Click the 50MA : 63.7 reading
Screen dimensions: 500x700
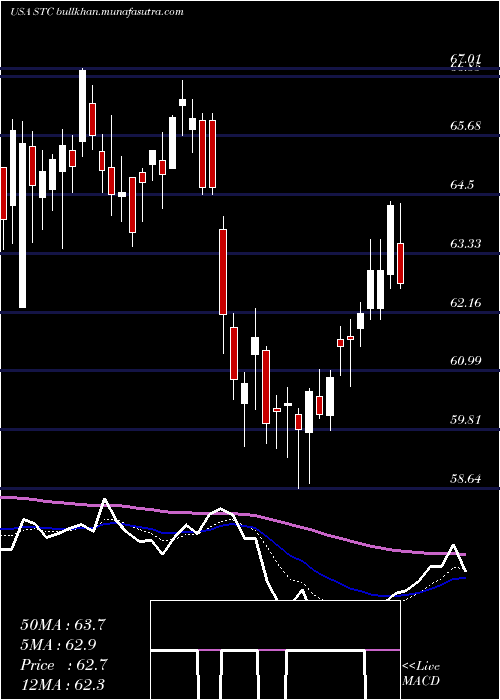tap(63, 625)
